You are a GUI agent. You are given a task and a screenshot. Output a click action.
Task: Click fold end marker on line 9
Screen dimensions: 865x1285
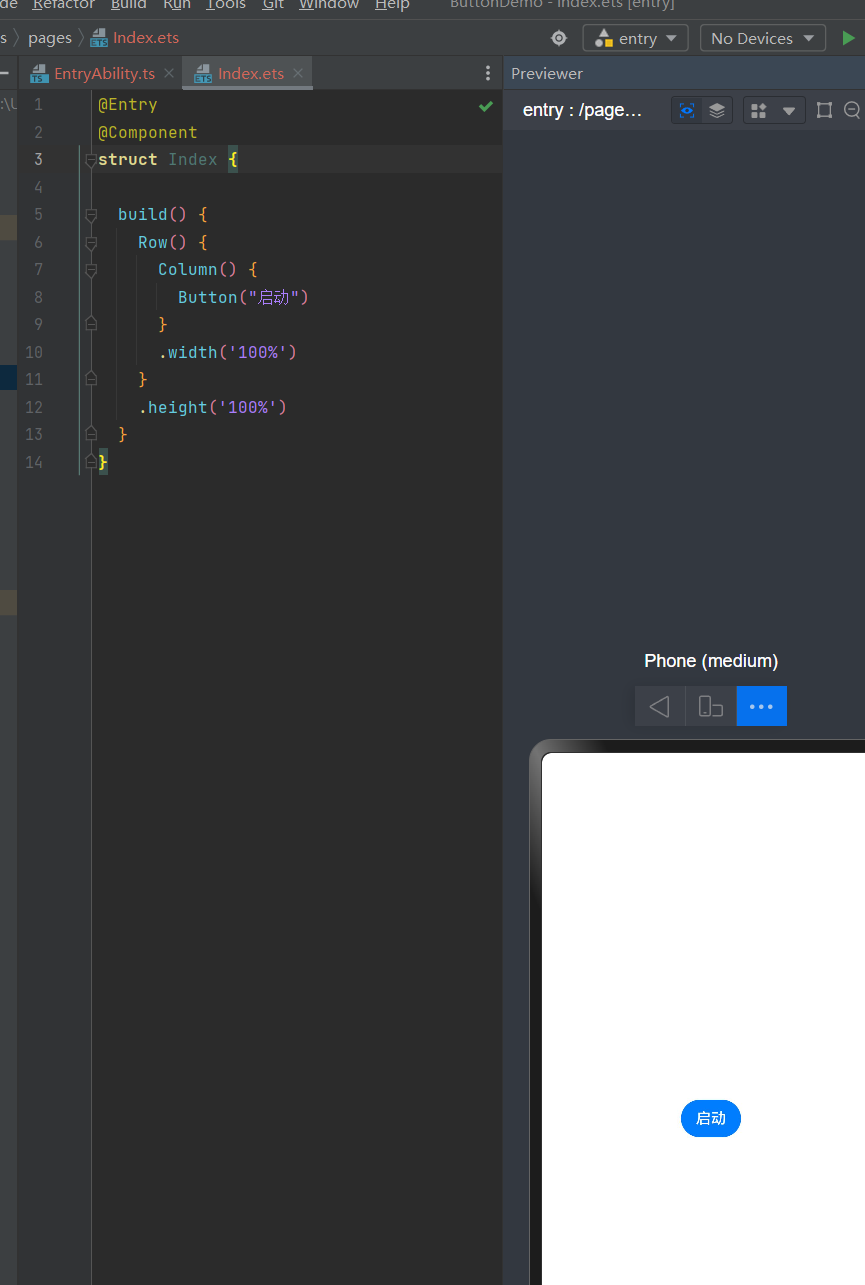(x=91, y=323)
